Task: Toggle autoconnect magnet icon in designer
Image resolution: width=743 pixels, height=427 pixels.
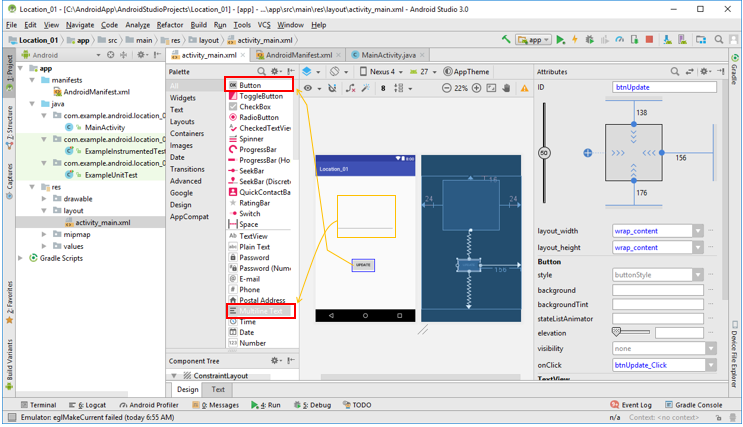Action: [333, 88]
